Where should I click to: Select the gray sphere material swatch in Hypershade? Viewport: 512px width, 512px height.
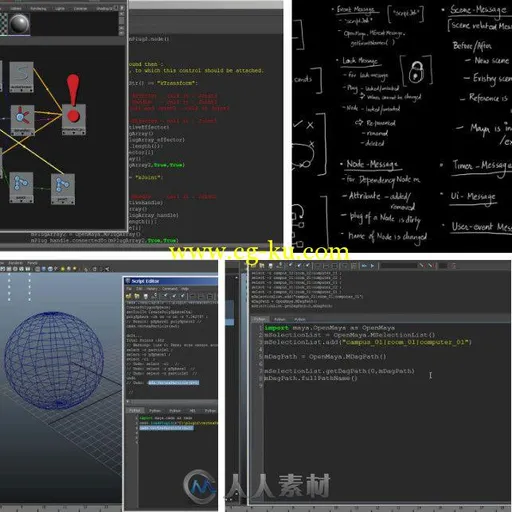click(x=19, y=24)
